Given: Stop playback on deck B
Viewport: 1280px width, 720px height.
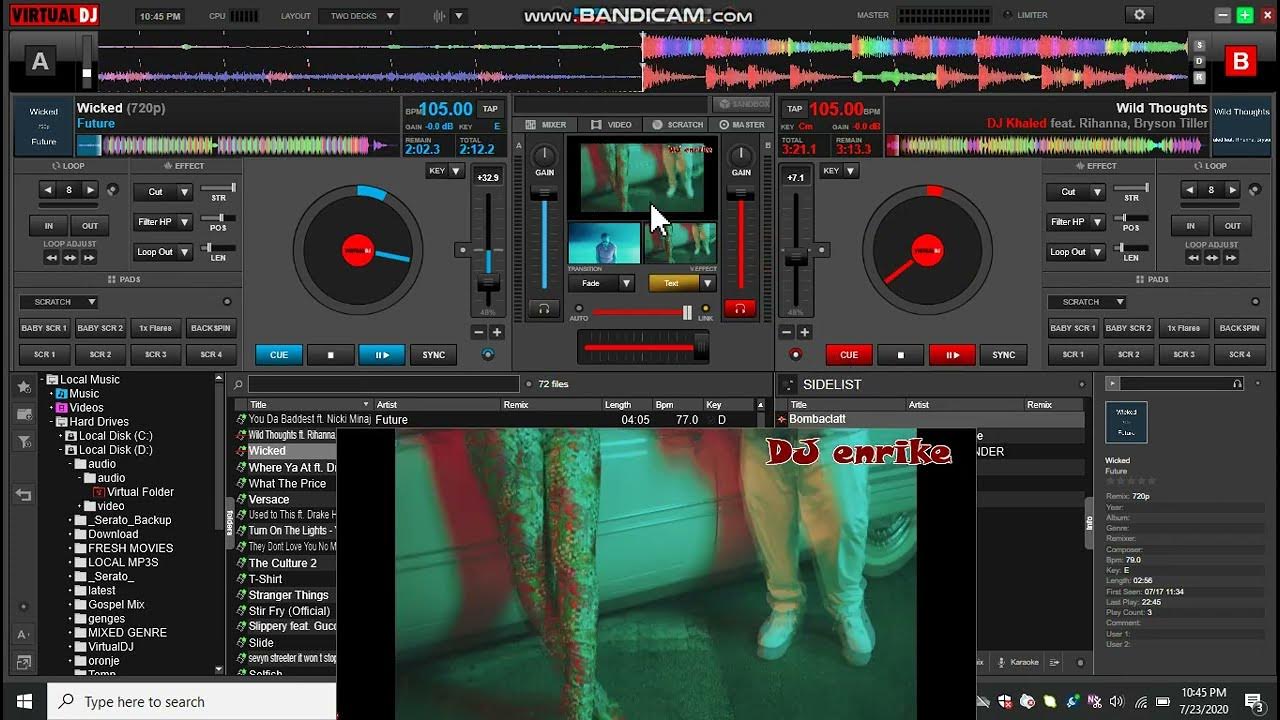Looking at the screenshot, I should (x=900, y=355).
